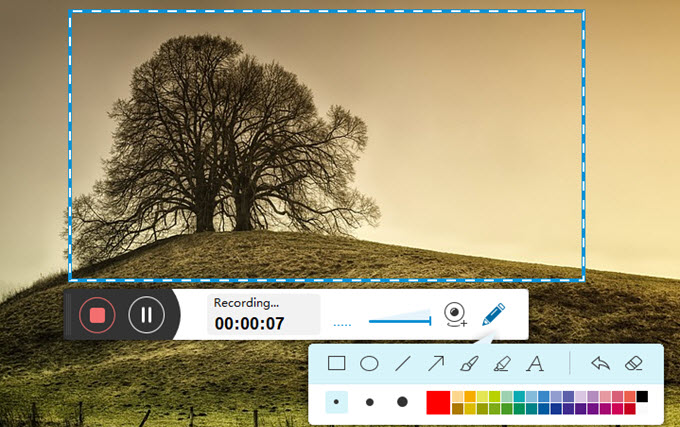Click the large red current color swatch
The height and width of the screenshot is (427, 680).
[438, 403]
